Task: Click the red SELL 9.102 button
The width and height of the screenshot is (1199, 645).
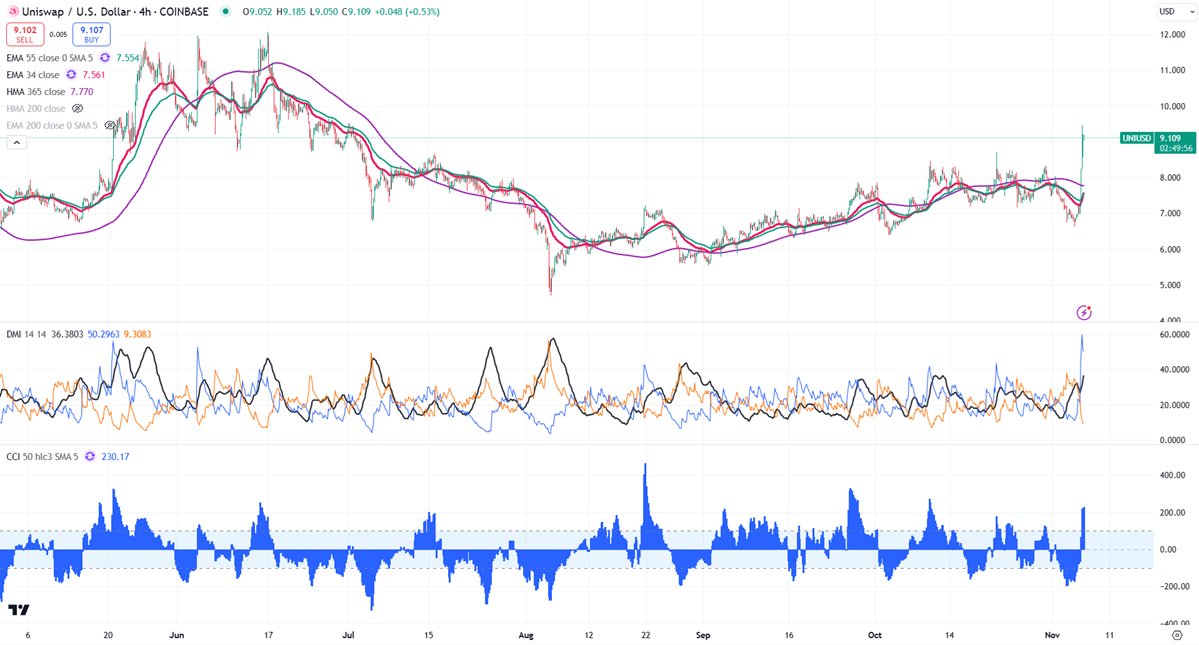Action: (x=25, y=34)
